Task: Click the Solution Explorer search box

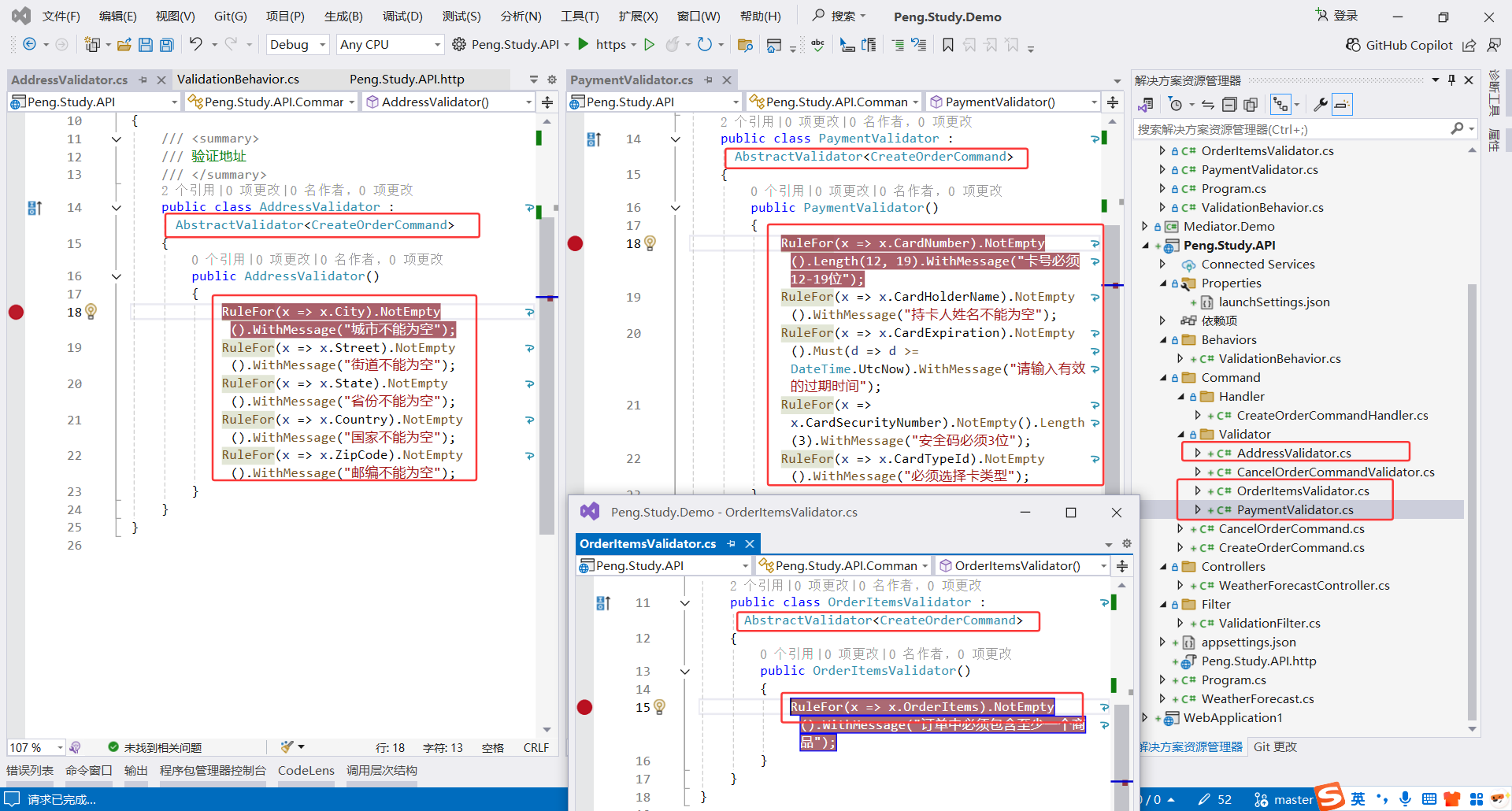Action: point(1291,129)
